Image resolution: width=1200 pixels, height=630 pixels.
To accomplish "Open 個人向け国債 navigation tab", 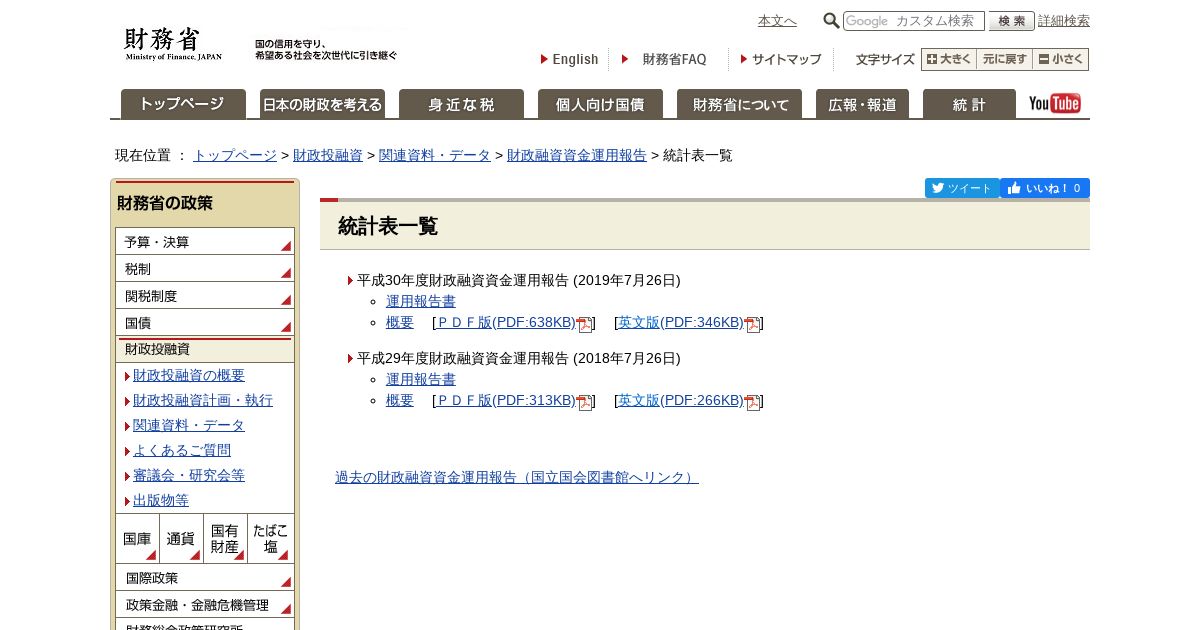I will click(x=600, y=104).
